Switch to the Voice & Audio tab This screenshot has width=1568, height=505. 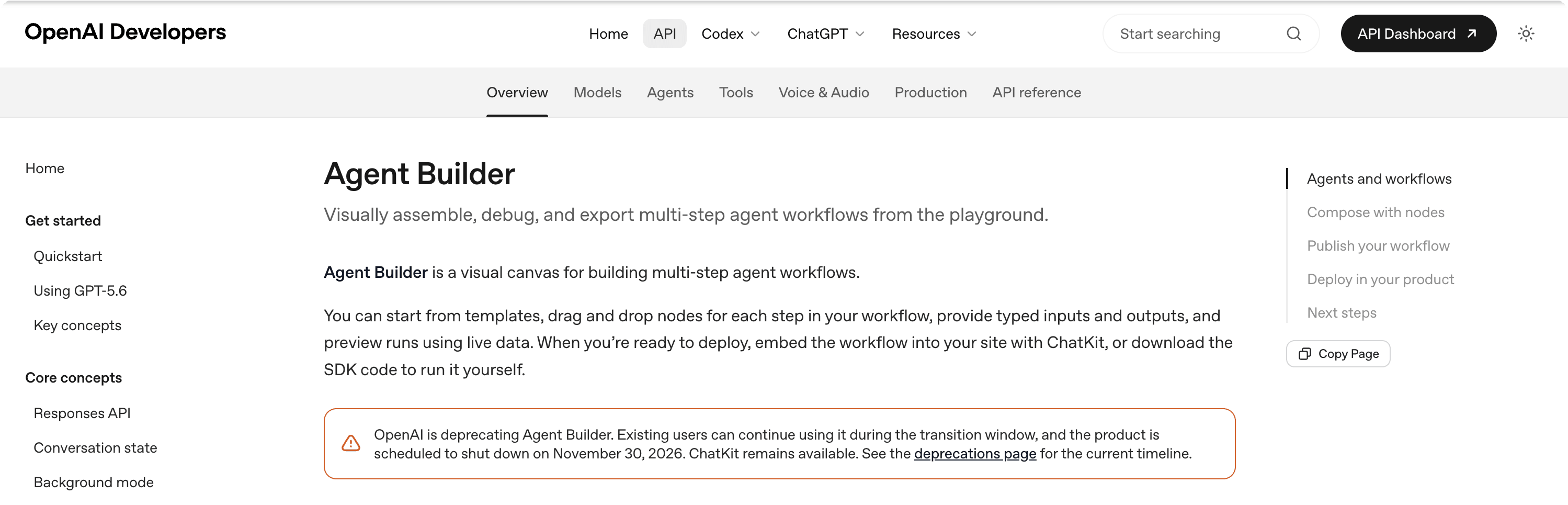coord(823,93)
